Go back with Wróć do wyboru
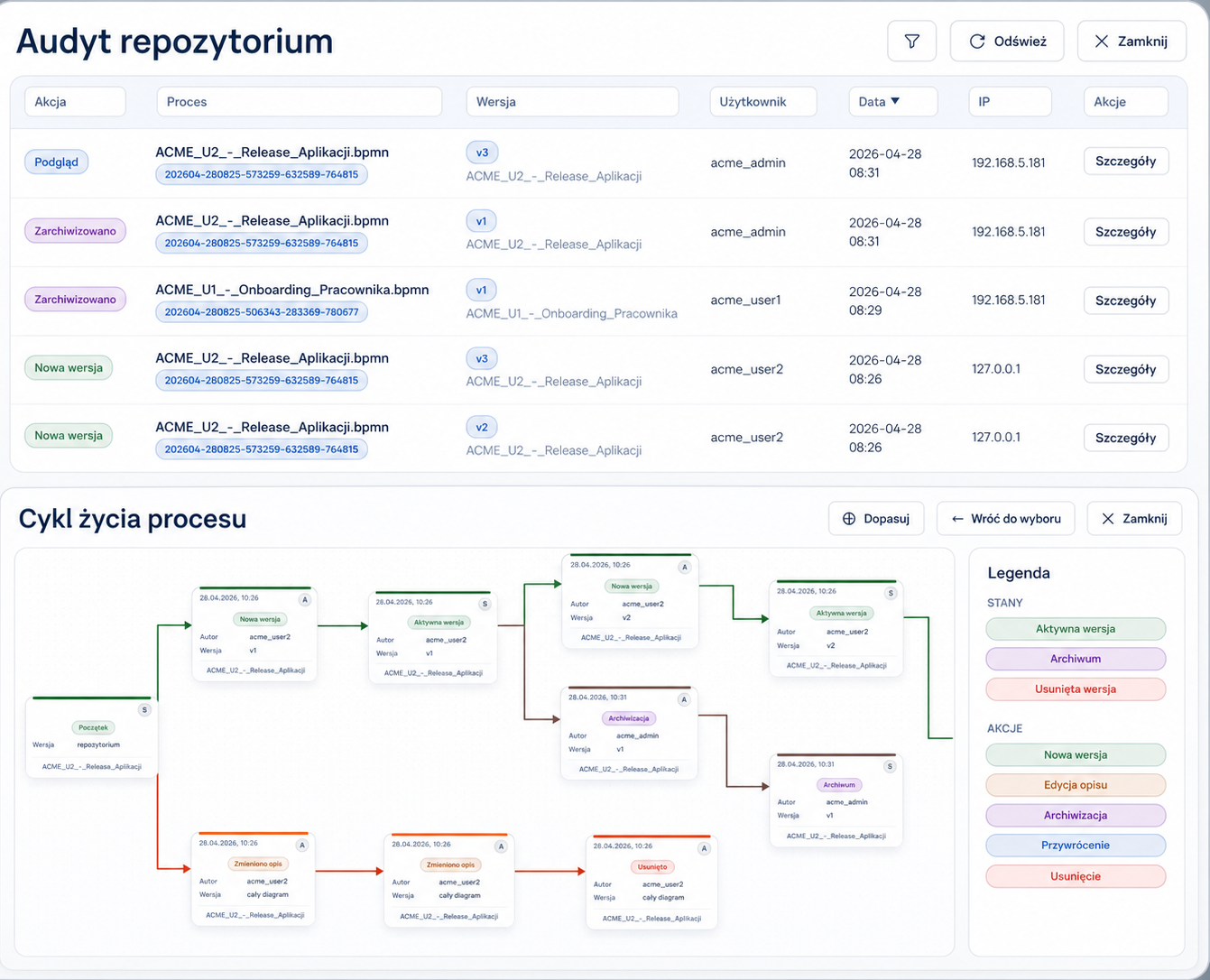The image size is (1210, 980). [1005, 518]
